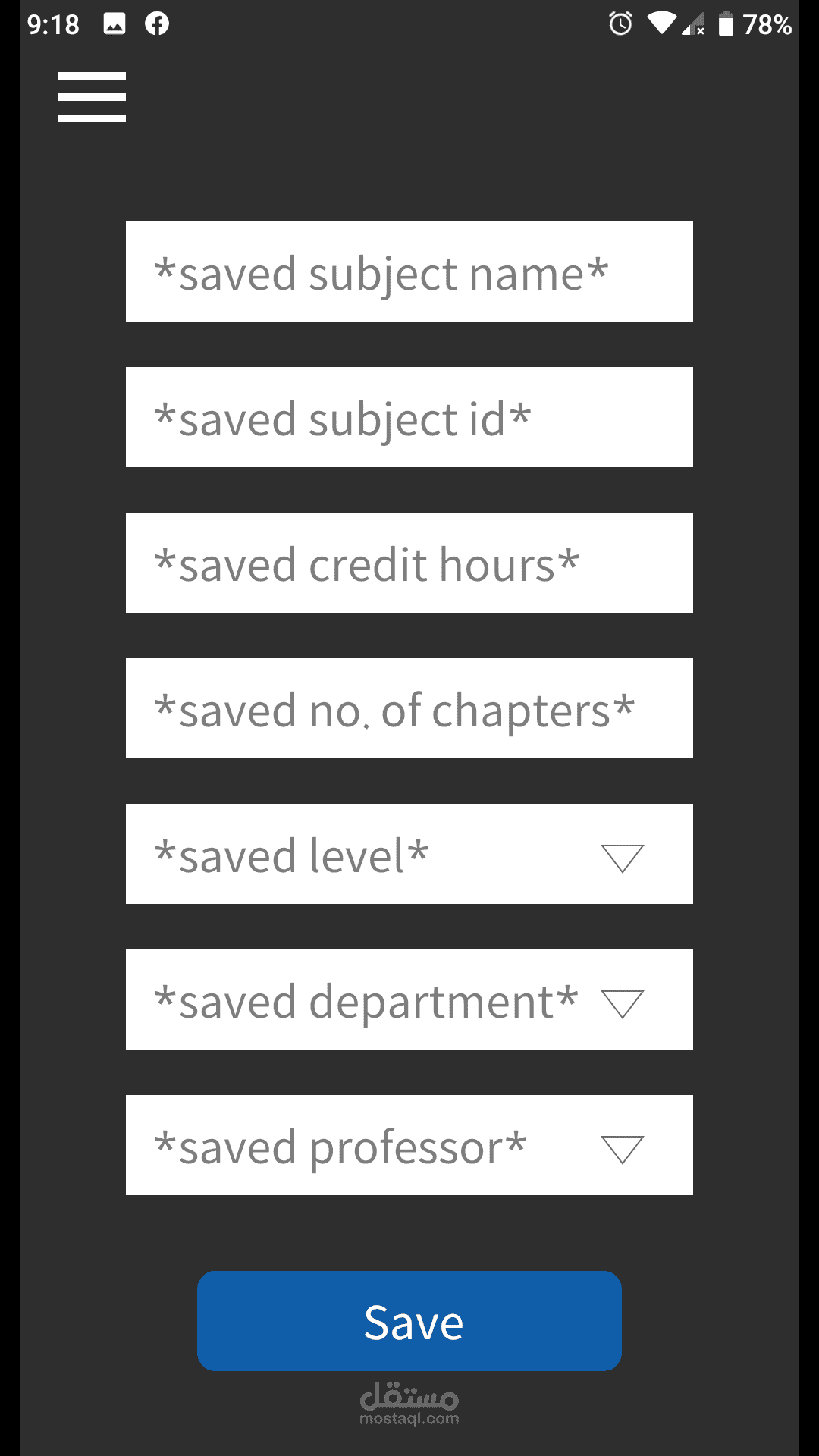This screenshot has height=1456, width=819.
Task: Focus the saved subject id field
Action: [409, 417]
